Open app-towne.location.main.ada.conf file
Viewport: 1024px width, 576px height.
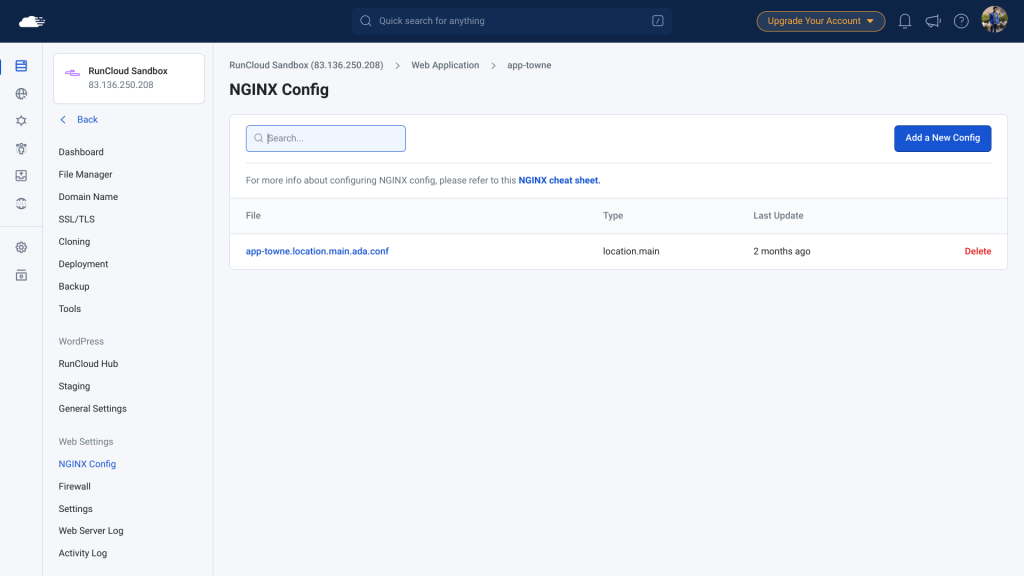317,251
